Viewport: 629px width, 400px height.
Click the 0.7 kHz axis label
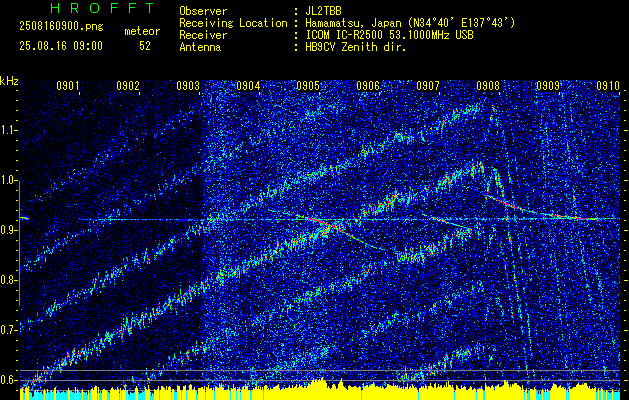tap(8, 330)
